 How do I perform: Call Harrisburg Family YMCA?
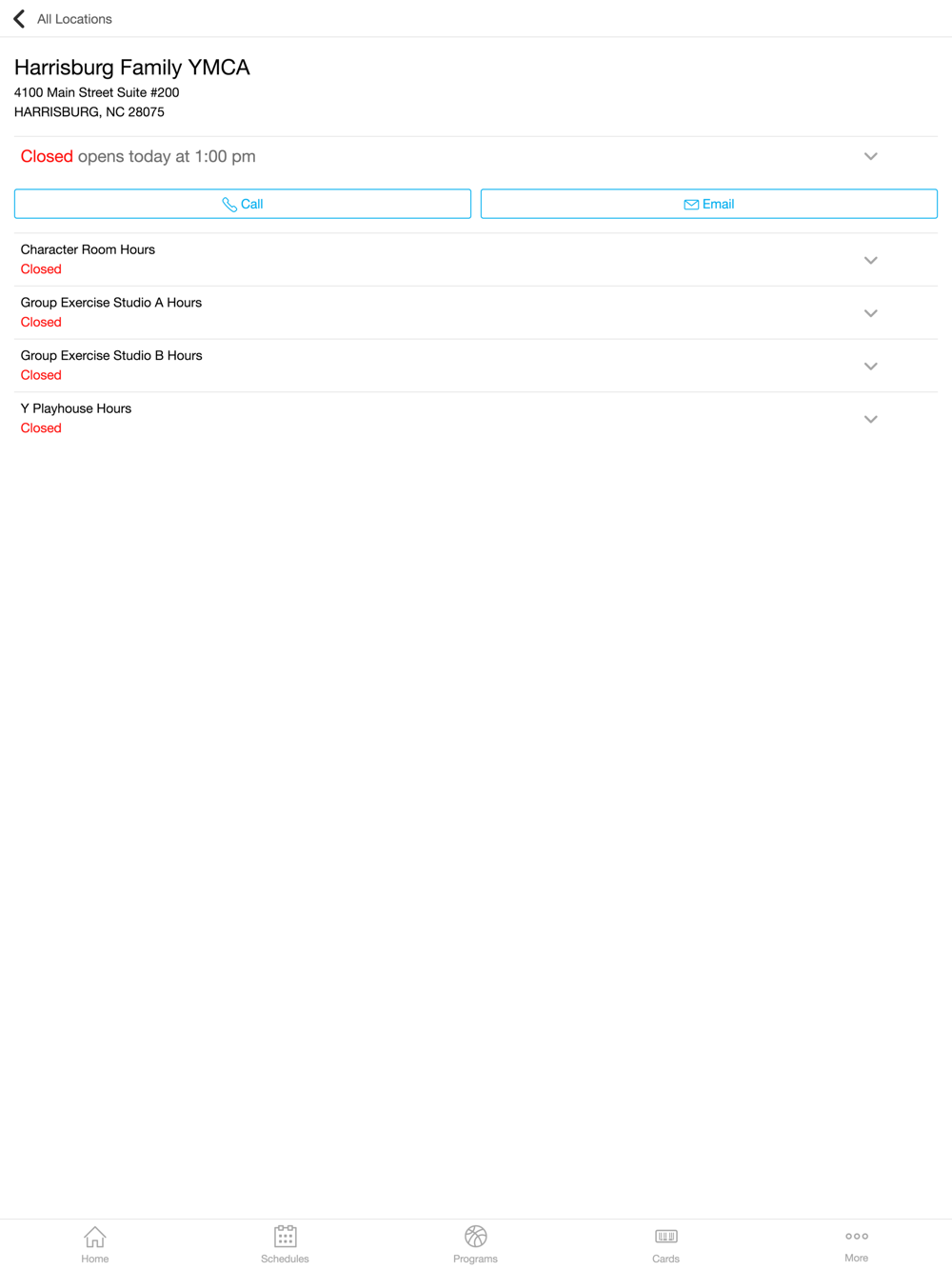coord(243,204)
